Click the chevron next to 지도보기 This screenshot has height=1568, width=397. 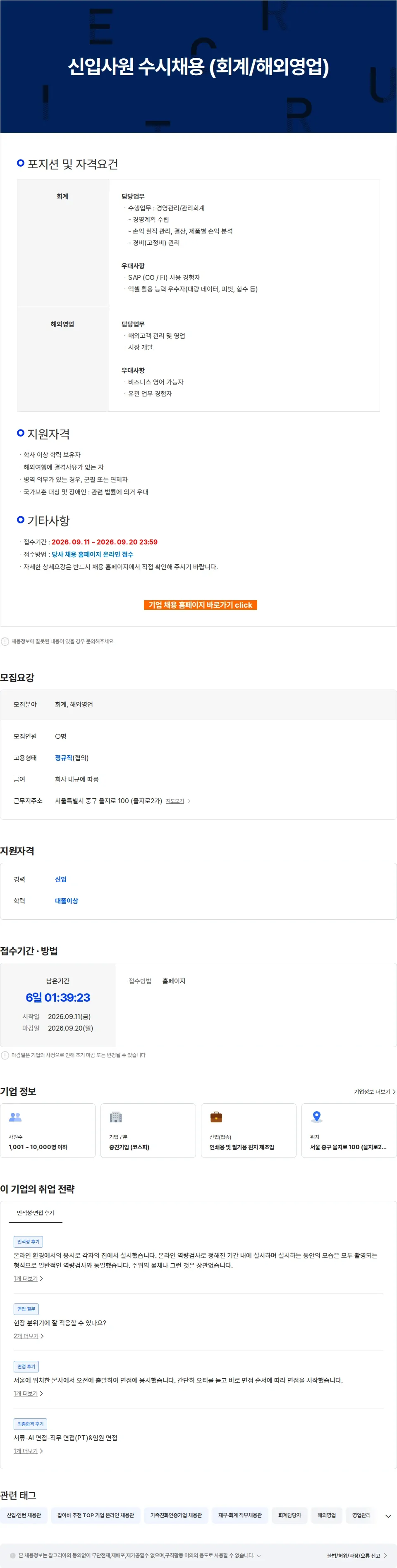coord(189,801)
